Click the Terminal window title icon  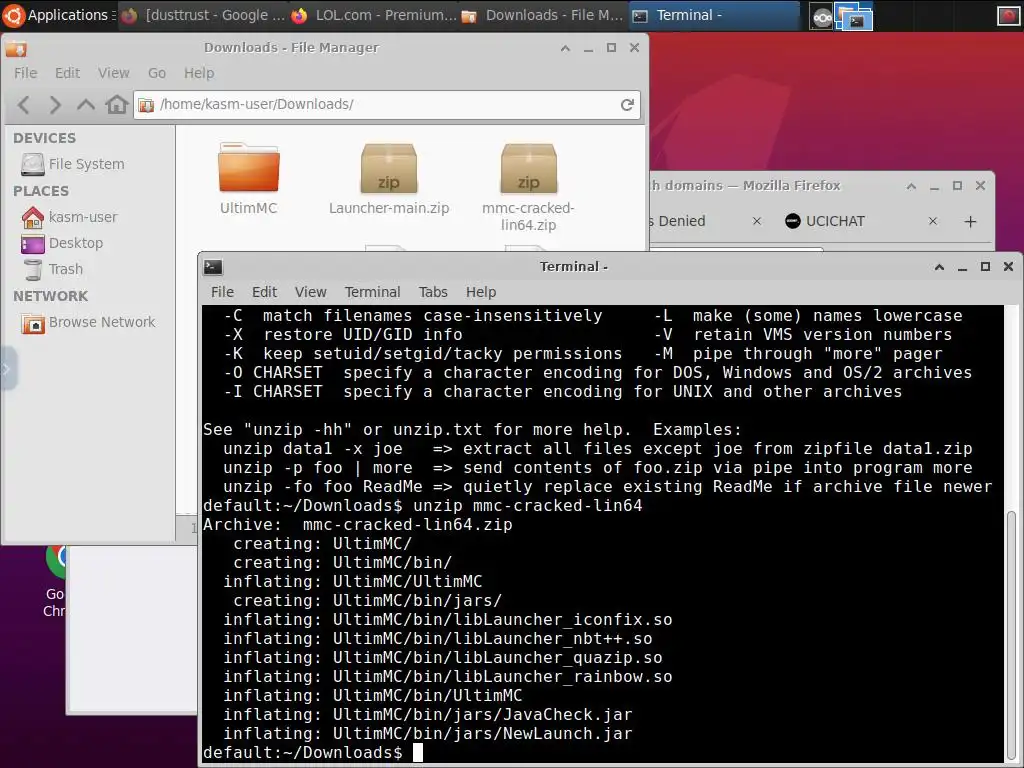[x=213, y=266]
